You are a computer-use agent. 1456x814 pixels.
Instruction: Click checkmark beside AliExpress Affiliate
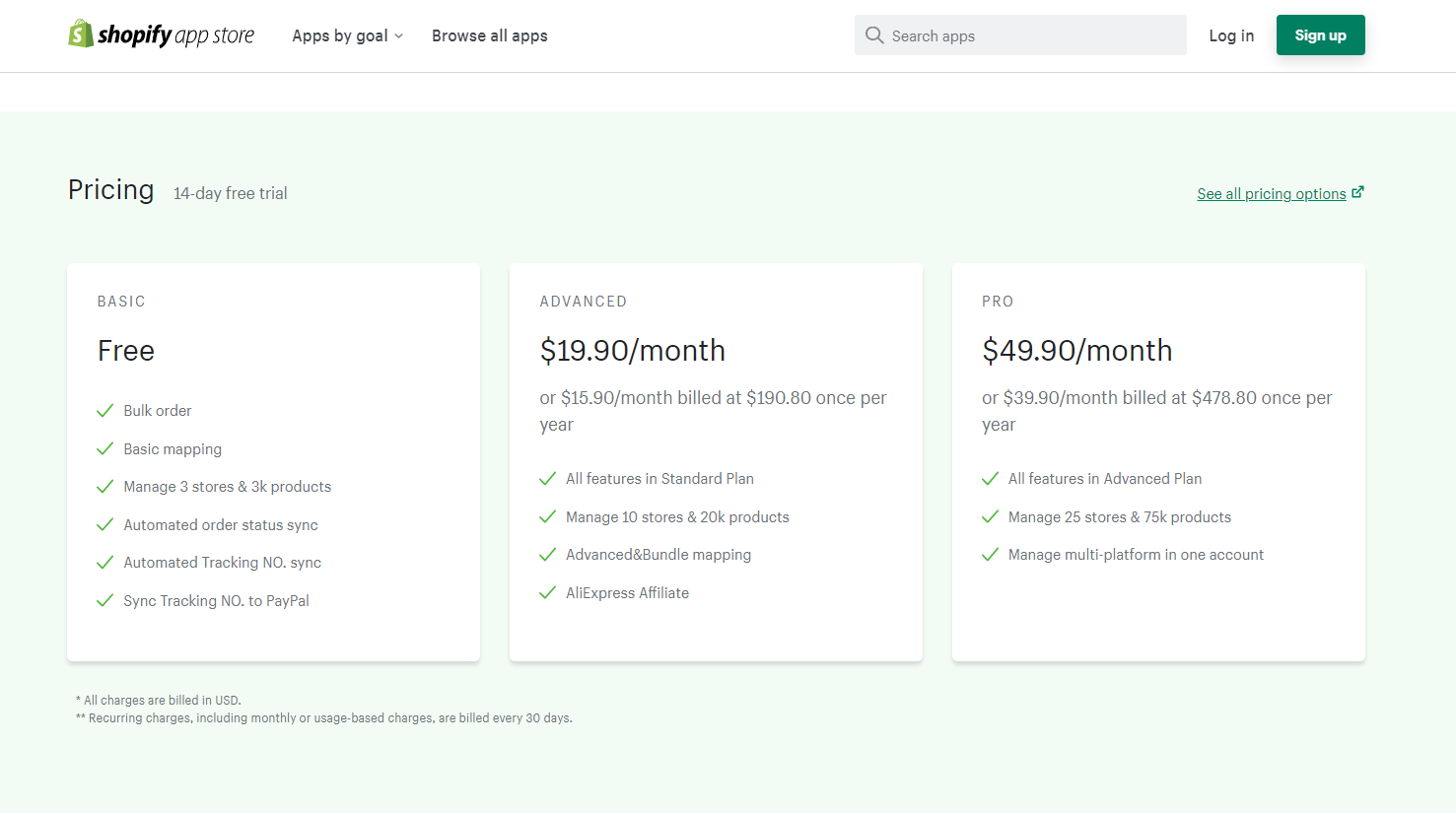pyautogui.click(x=548, y=593)
